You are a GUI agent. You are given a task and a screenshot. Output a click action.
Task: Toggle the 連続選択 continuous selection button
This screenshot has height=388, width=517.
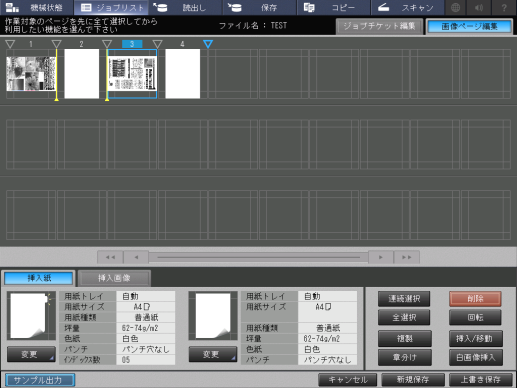(404, 299)
